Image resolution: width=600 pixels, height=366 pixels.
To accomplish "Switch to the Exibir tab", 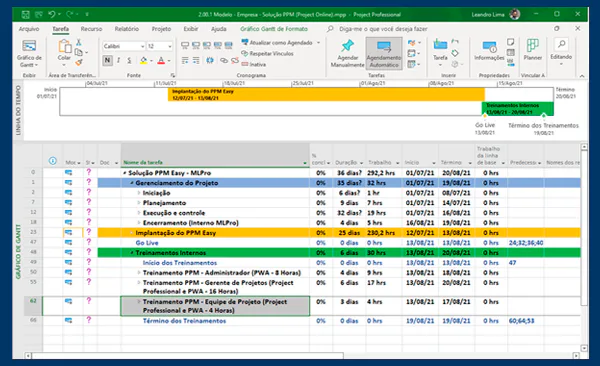I will (191, 29).
